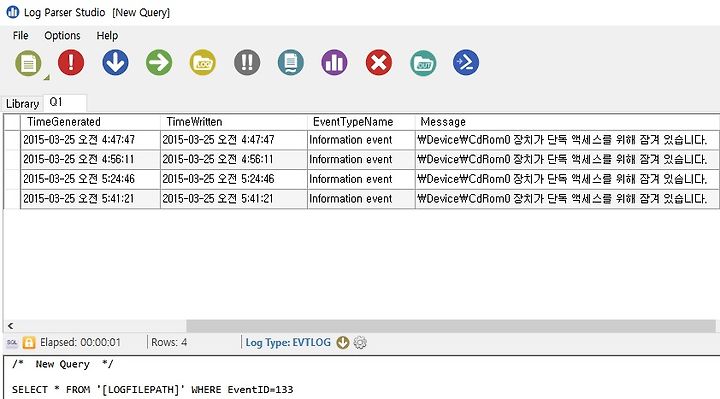Click the teal document icon in the toolbar
Image resolution: width=720 pixels, height=399 pixels.
[x=291, y=62]
